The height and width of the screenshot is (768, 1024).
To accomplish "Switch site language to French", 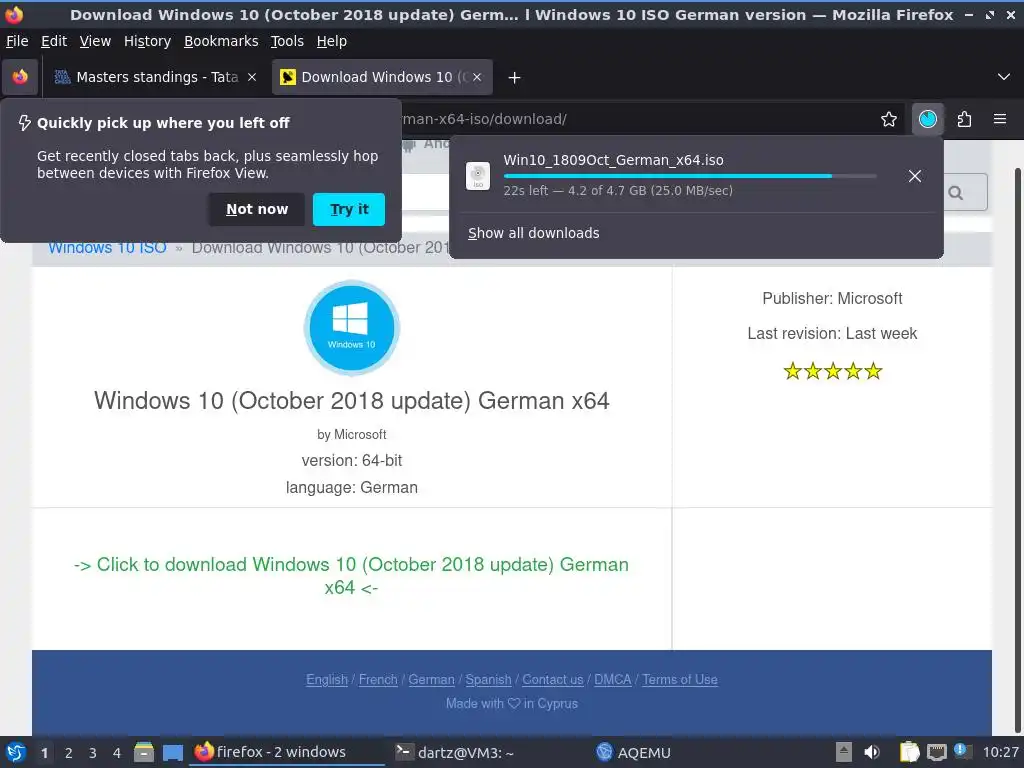I will coord(378,680).
